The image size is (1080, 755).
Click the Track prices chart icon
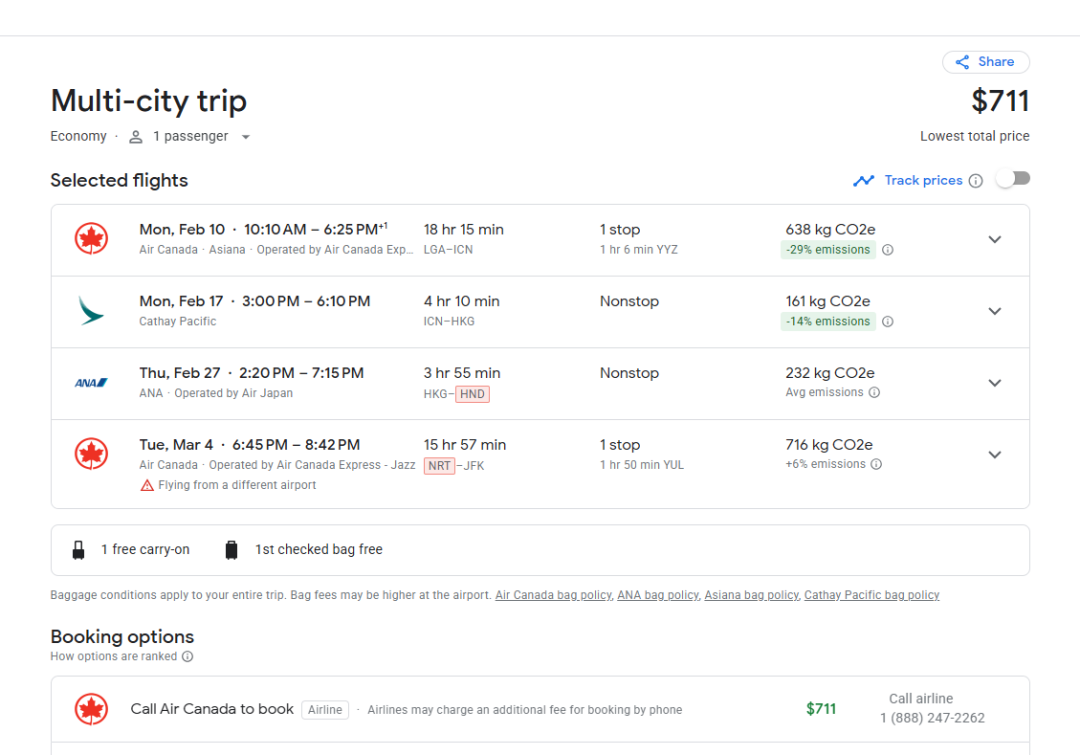tap(864, 180)
